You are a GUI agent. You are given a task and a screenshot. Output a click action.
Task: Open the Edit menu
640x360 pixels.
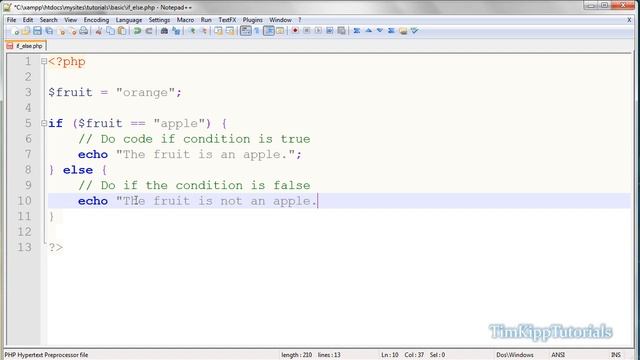pos(28,20)
